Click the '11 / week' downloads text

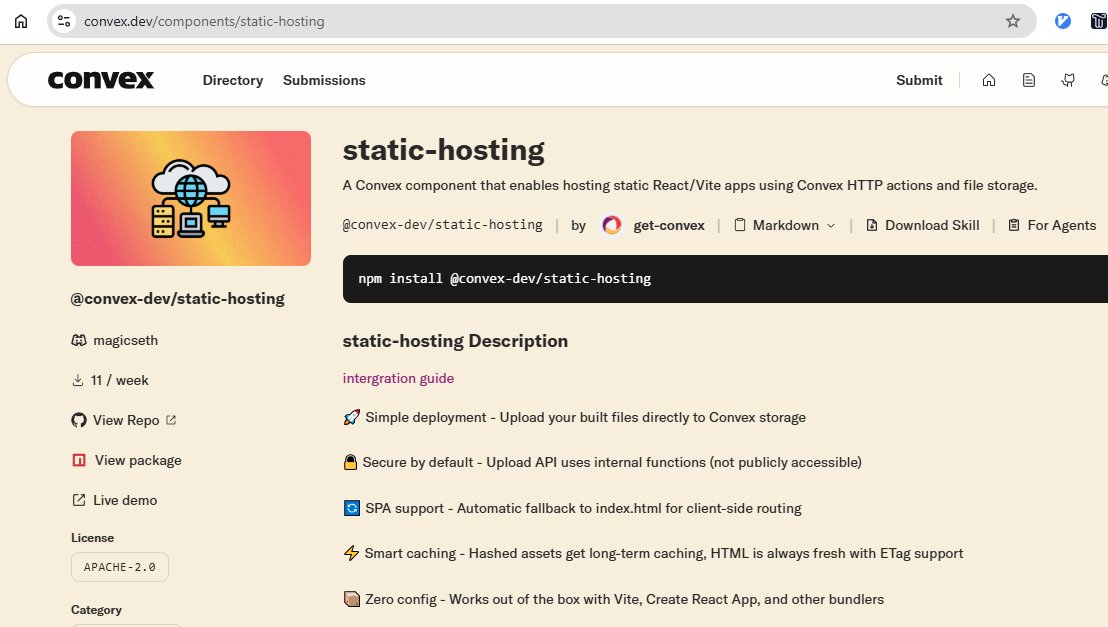click(119, 380)
